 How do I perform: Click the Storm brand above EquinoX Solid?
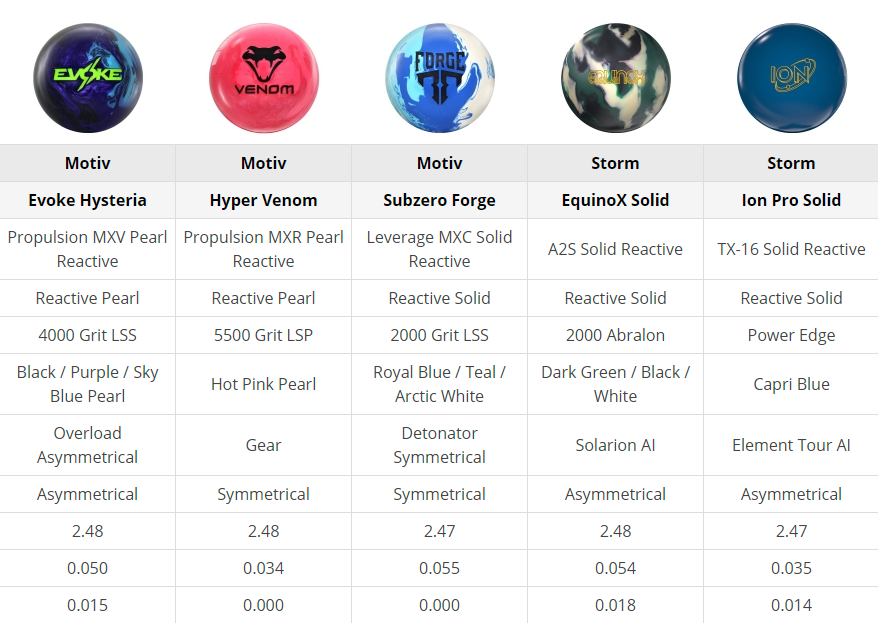(x=616, y=163)
